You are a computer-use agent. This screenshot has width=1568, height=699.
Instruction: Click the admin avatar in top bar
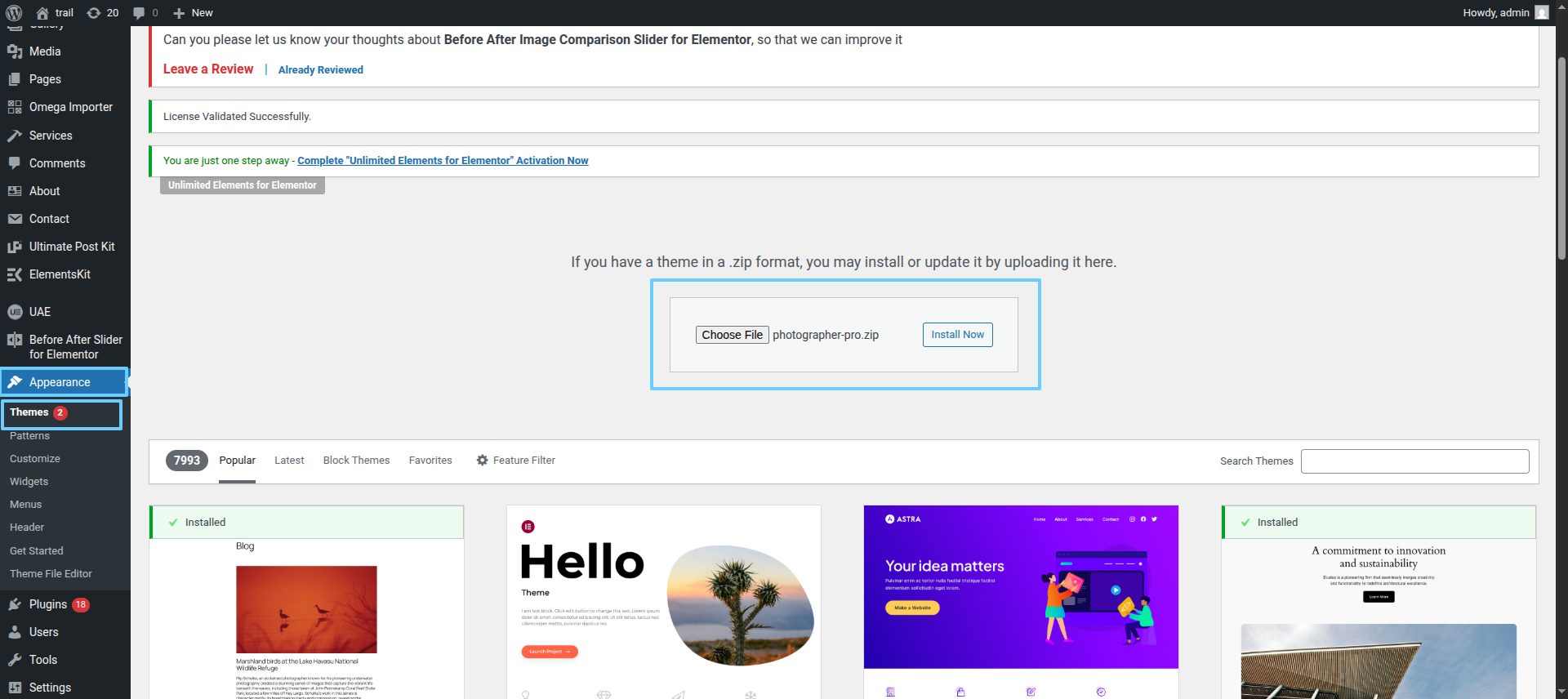[x=1541, y=13]
